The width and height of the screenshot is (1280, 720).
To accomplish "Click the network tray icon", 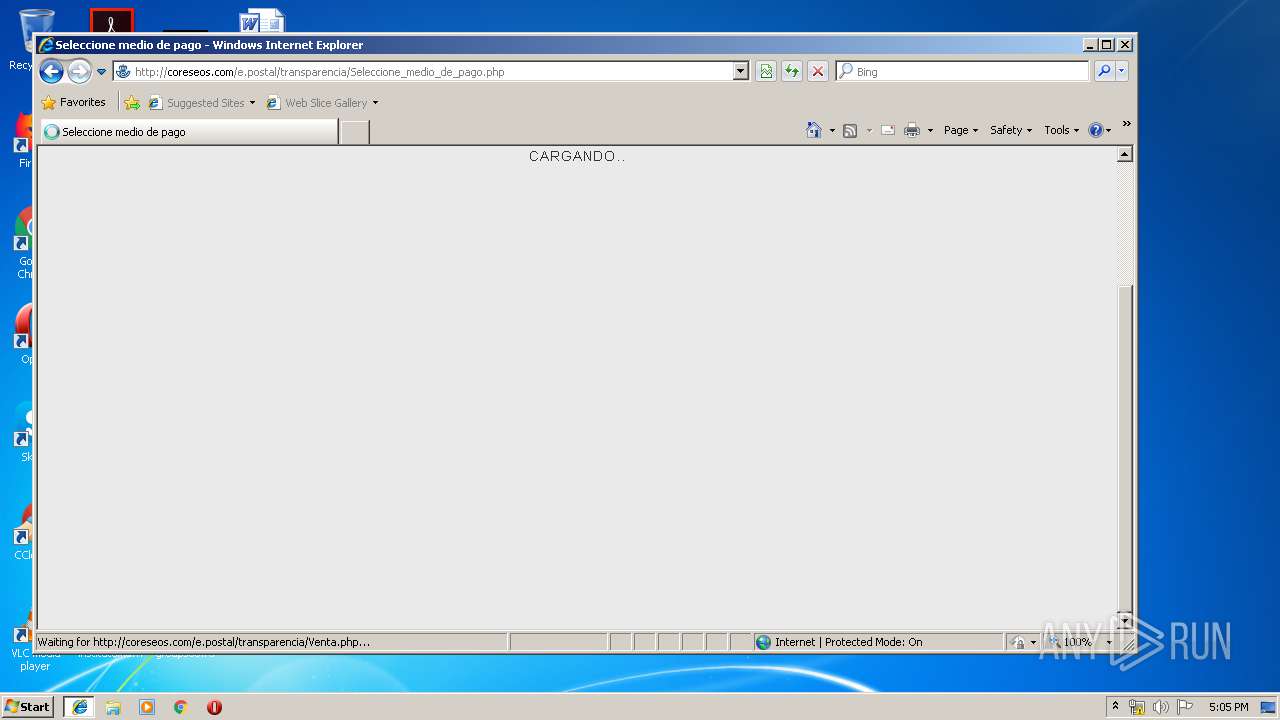I will [1137, 707].
